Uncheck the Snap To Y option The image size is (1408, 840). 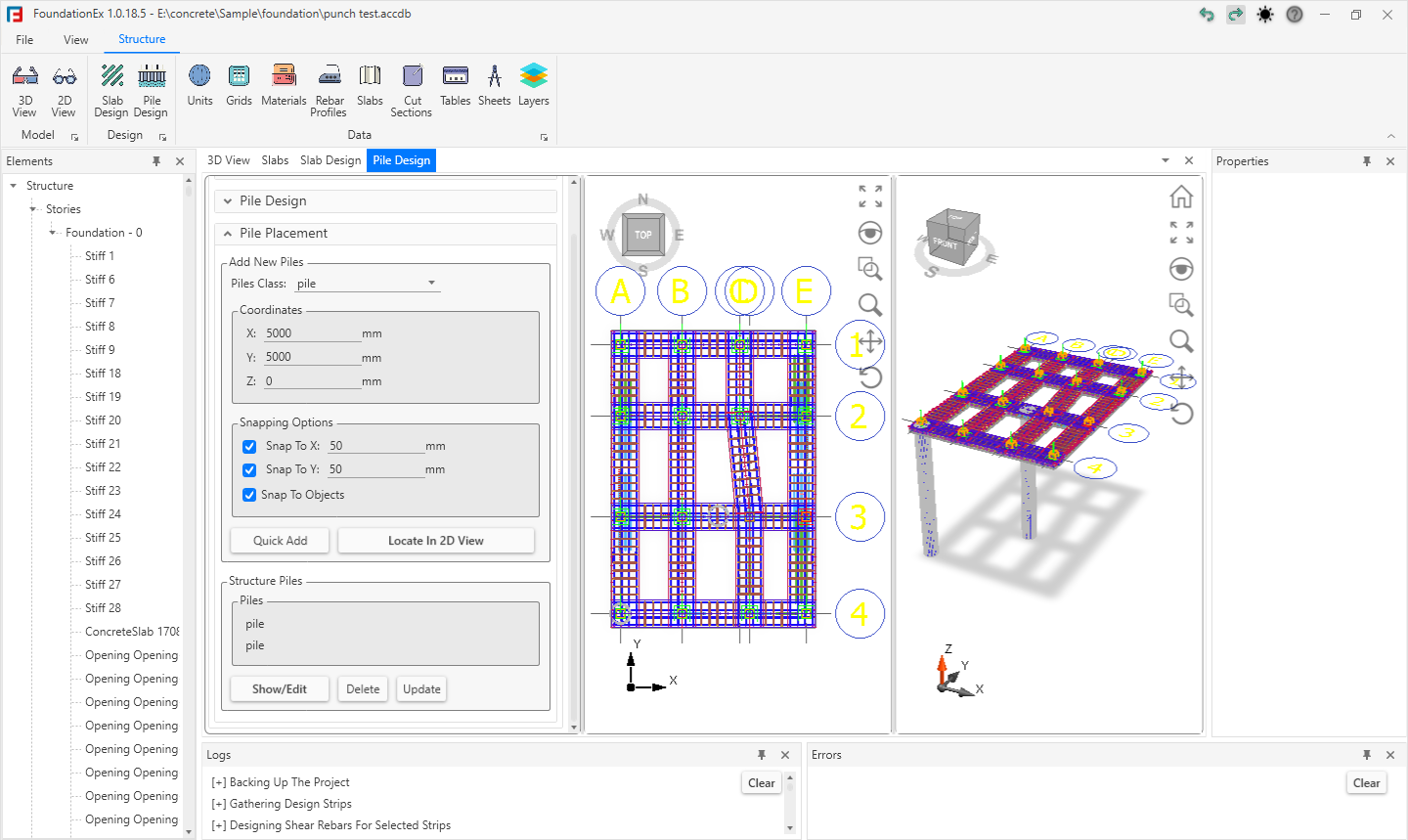249,469
